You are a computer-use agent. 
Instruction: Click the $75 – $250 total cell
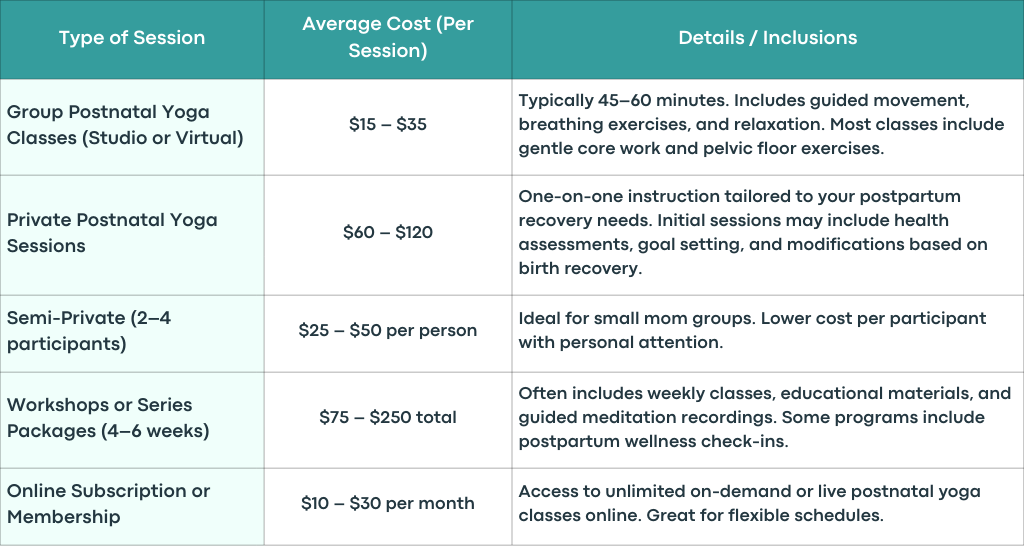click(x=388, y=417)
